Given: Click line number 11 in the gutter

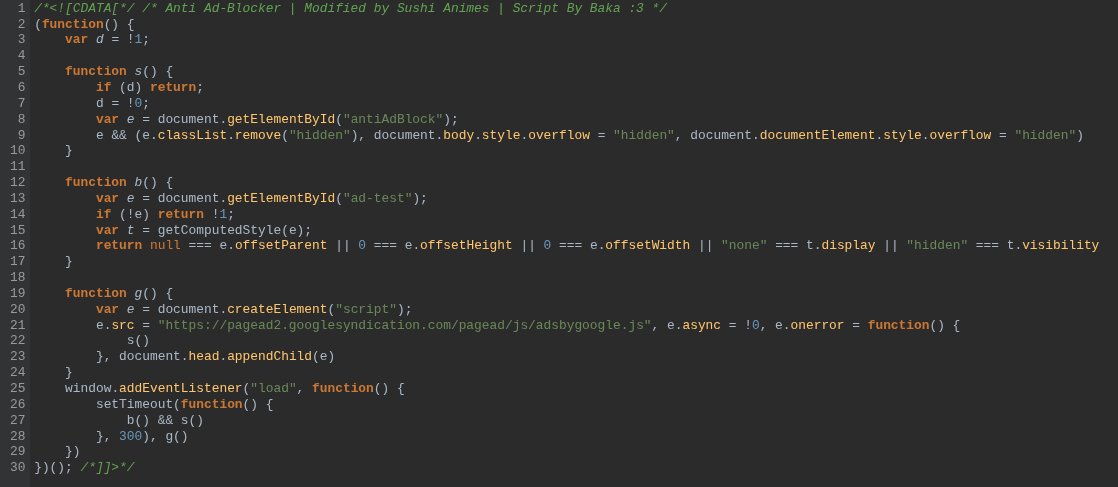Looking at the screenshot, I should coord(18,166).
